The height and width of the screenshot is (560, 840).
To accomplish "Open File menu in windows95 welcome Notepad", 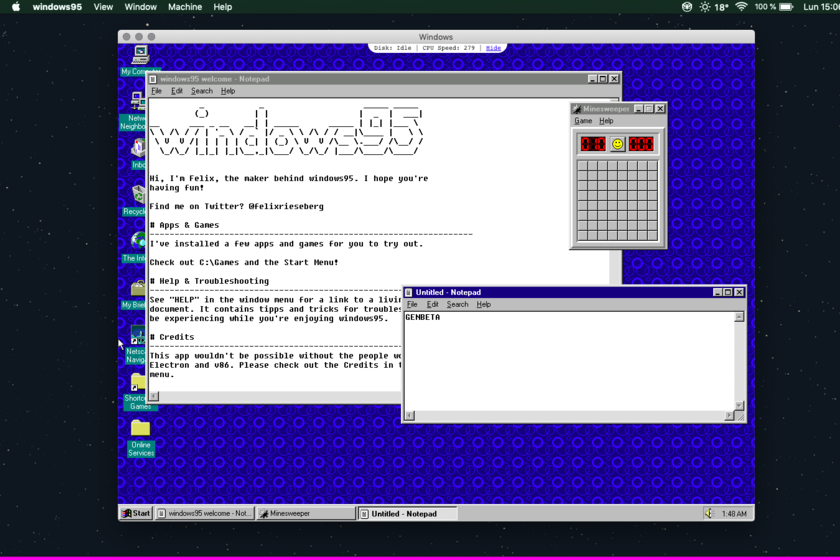I will [156, 91].
